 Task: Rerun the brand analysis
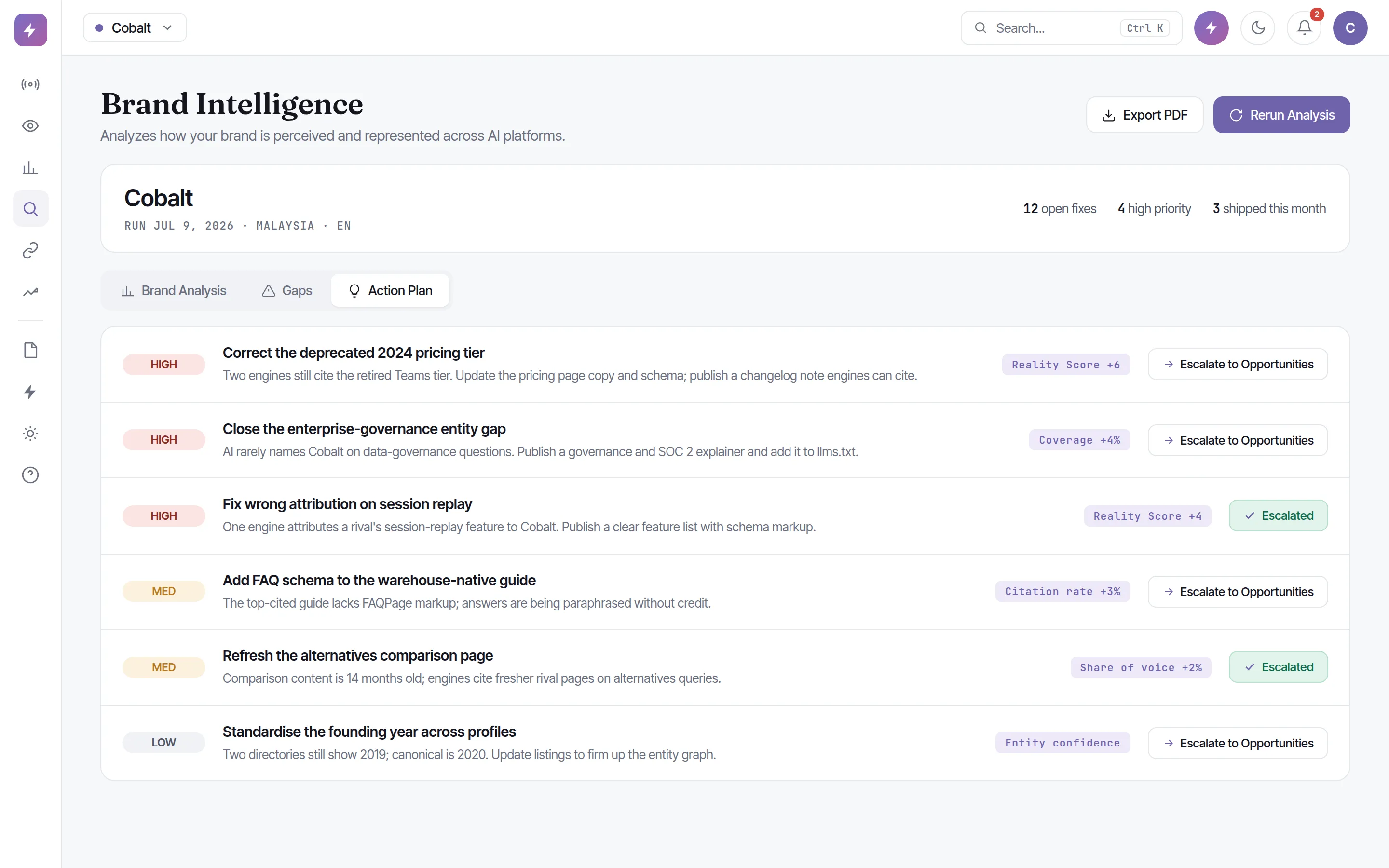1281,115
